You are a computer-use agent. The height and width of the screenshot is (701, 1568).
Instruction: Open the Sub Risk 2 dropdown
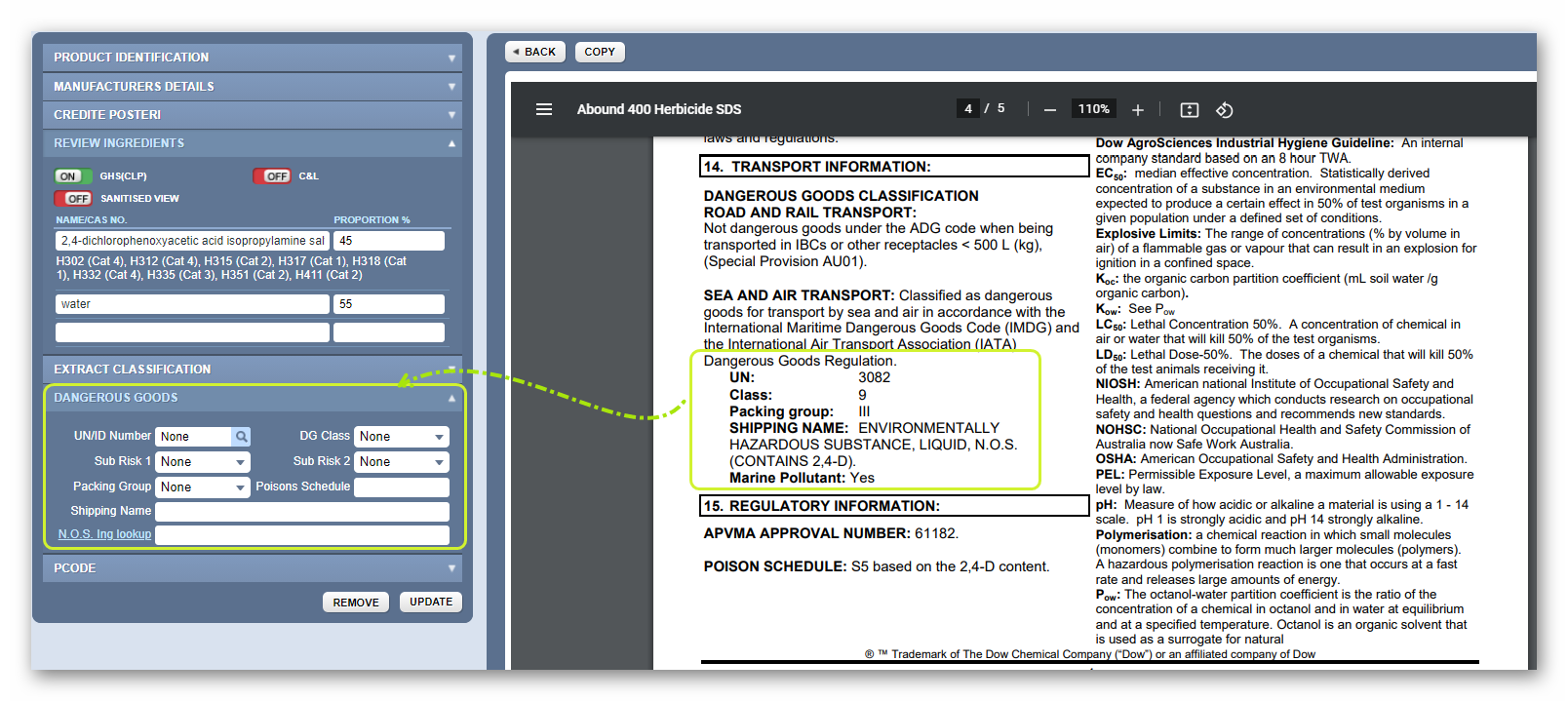(x=401, y=462)
